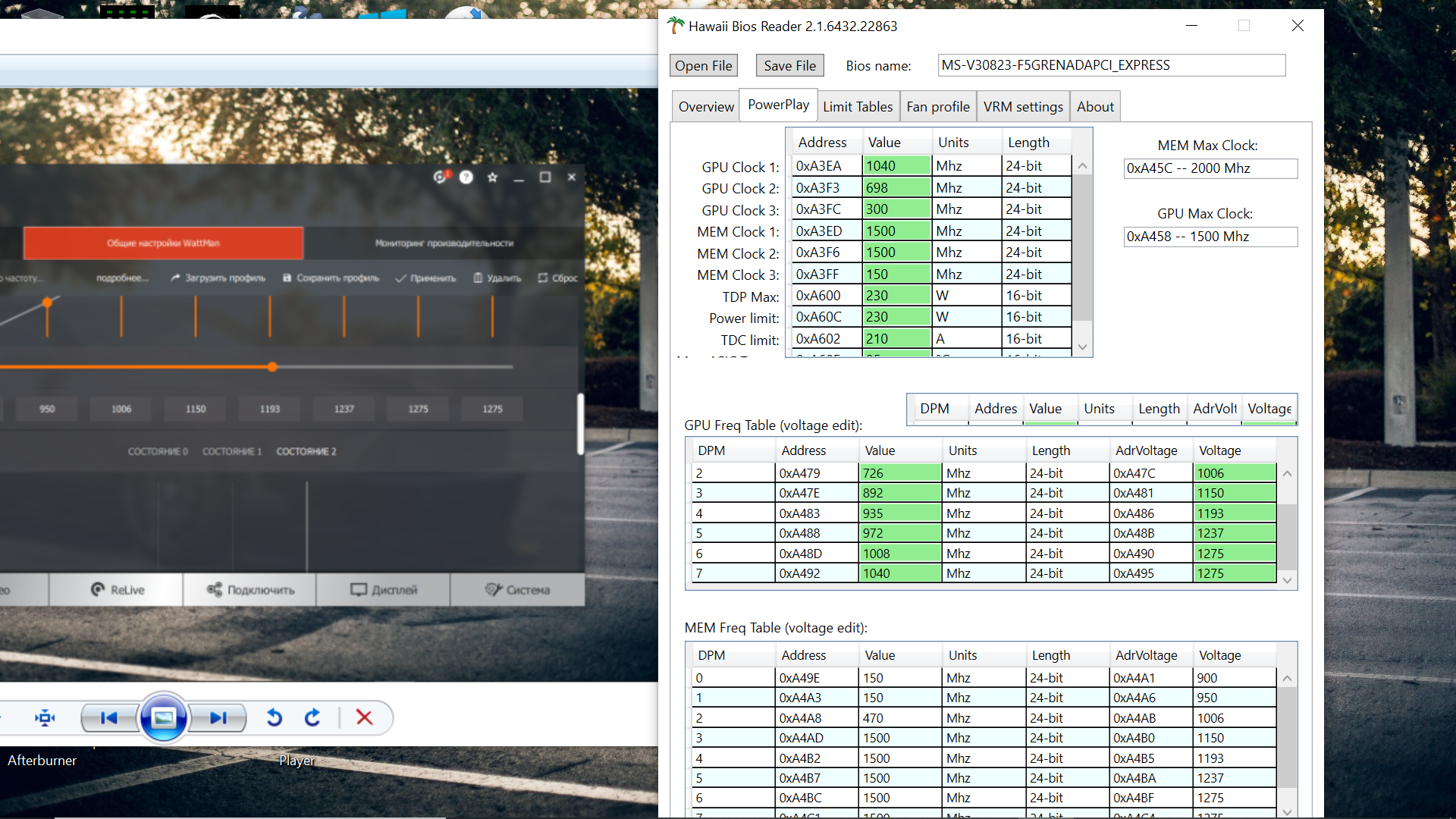Skip to next image in photo viewer
This screenshot has height=819, width=1456.
tap(218, 717)
